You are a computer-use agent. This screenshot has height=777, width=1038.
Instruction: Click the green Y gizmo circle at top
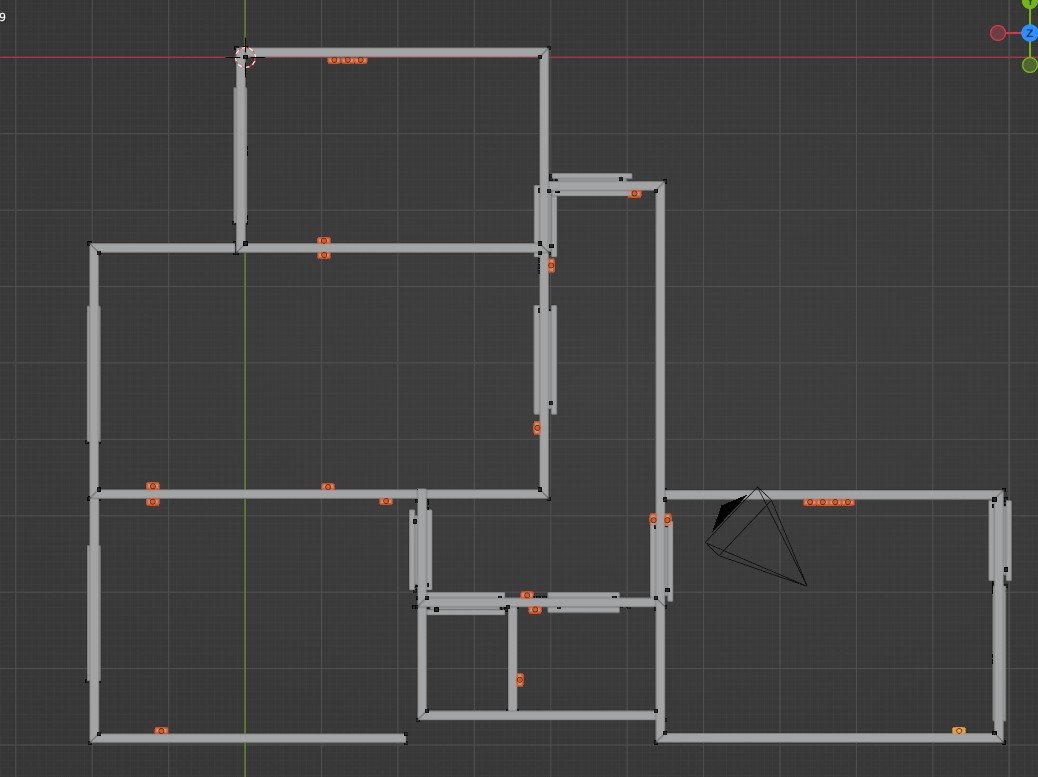[x=1029, y=3]
